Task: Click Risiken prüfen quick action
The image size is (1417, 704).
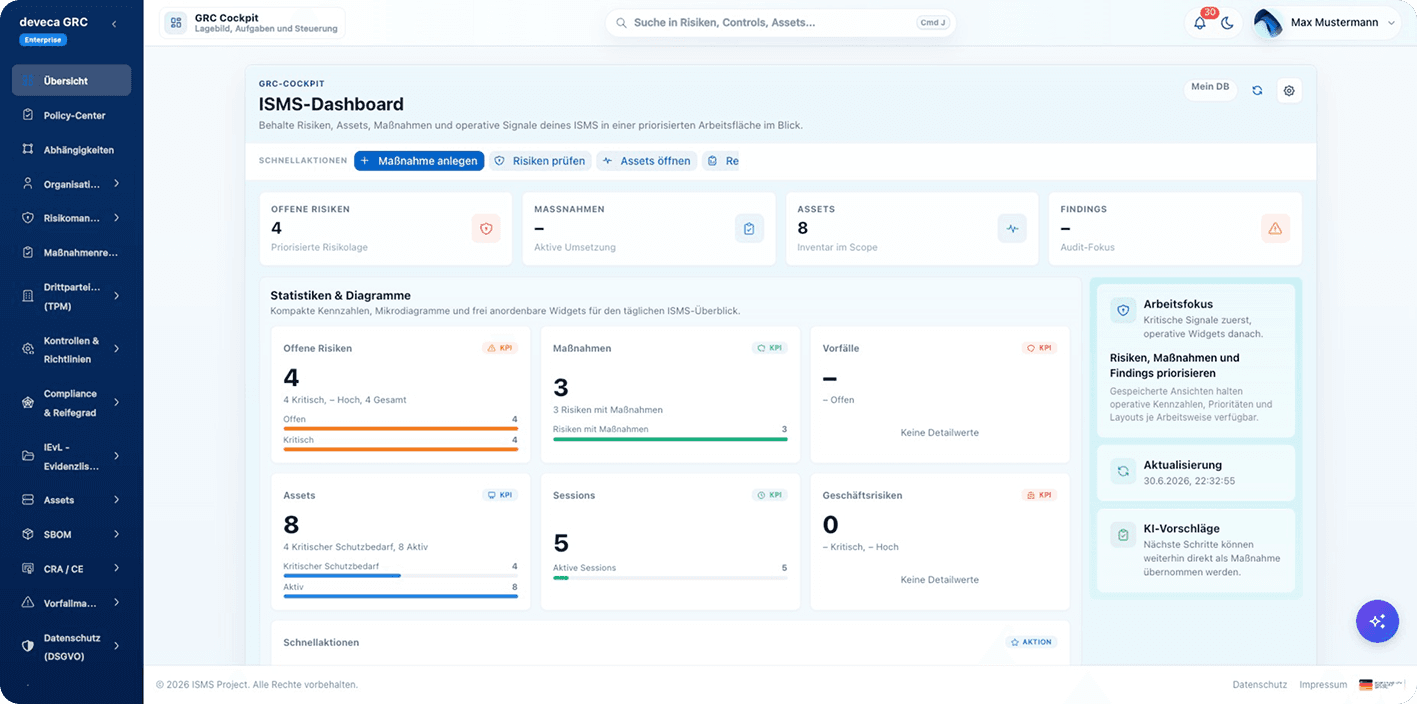Action: tap(540, 161)
